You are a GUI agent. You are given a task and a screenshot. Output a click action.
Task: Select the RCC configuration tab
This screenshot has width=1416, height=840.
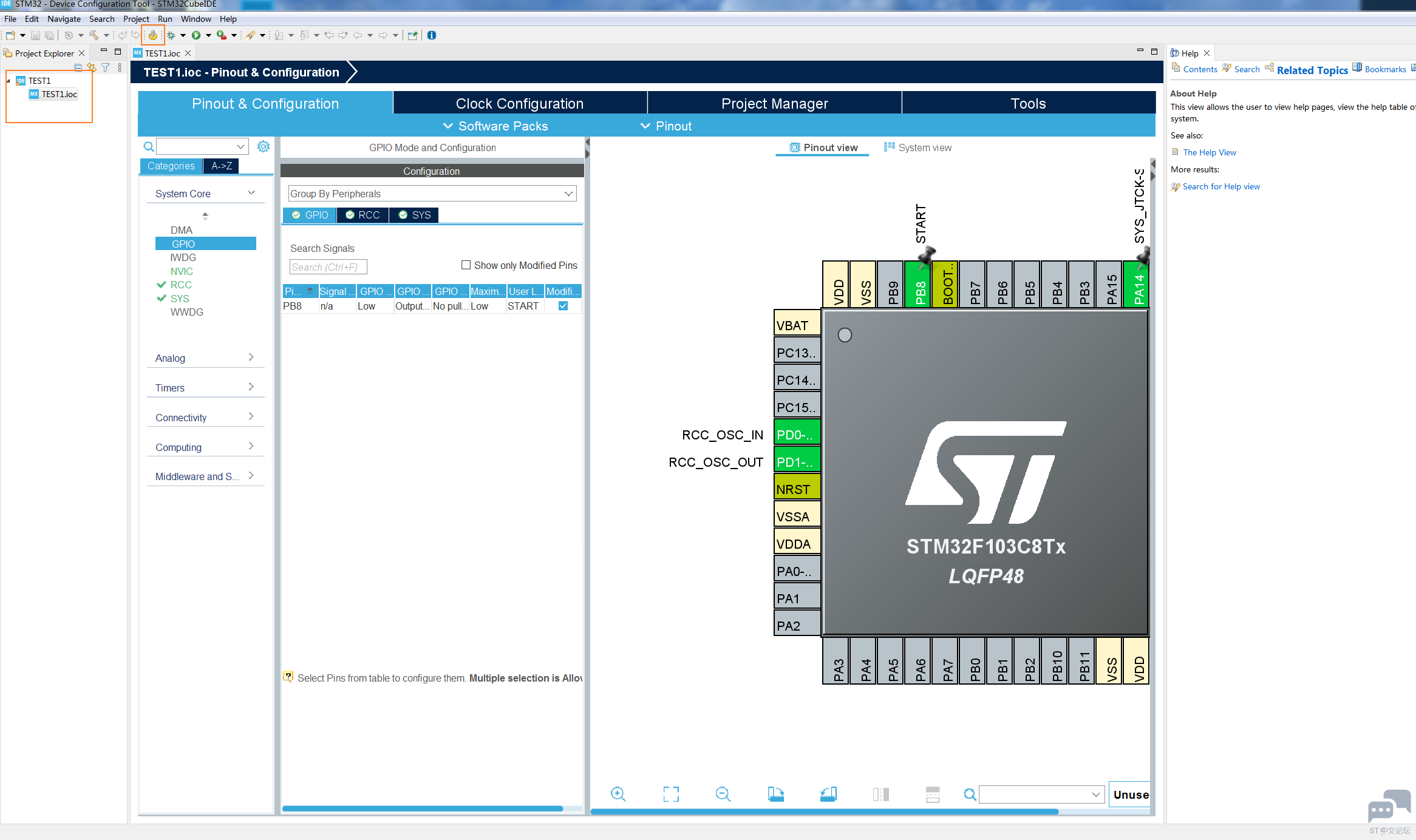point(363,215)
